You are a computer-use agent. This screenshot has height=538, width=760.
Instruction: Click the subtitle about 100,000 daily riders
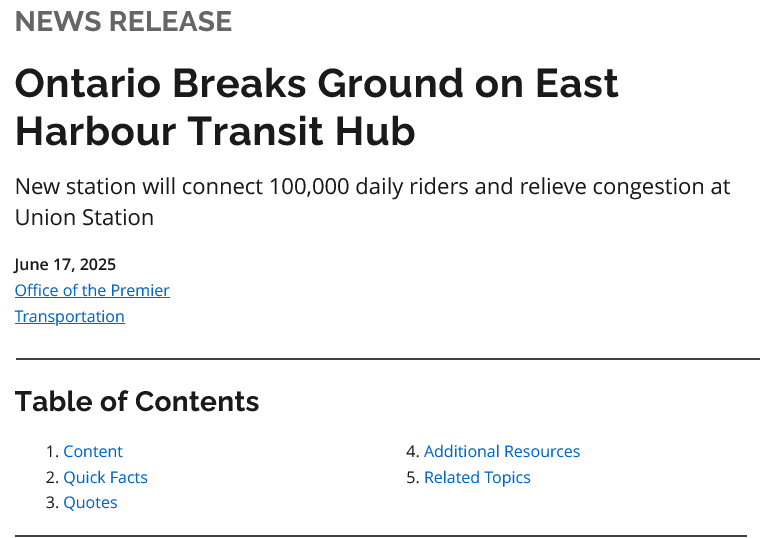pos(372,187)
